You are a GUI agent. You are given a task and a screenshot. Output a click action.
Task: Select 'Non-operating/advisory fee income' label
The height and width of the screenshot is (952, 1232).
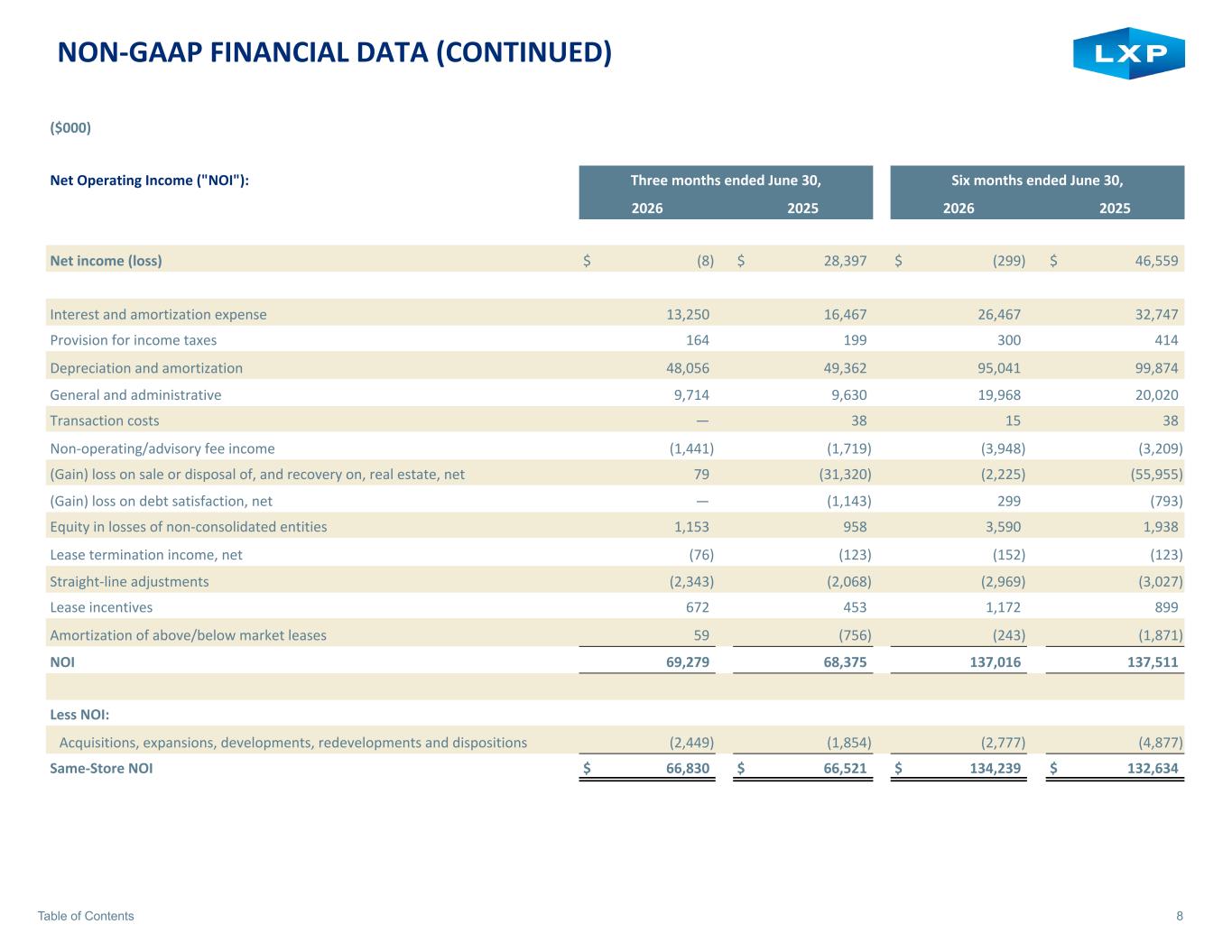162,448
